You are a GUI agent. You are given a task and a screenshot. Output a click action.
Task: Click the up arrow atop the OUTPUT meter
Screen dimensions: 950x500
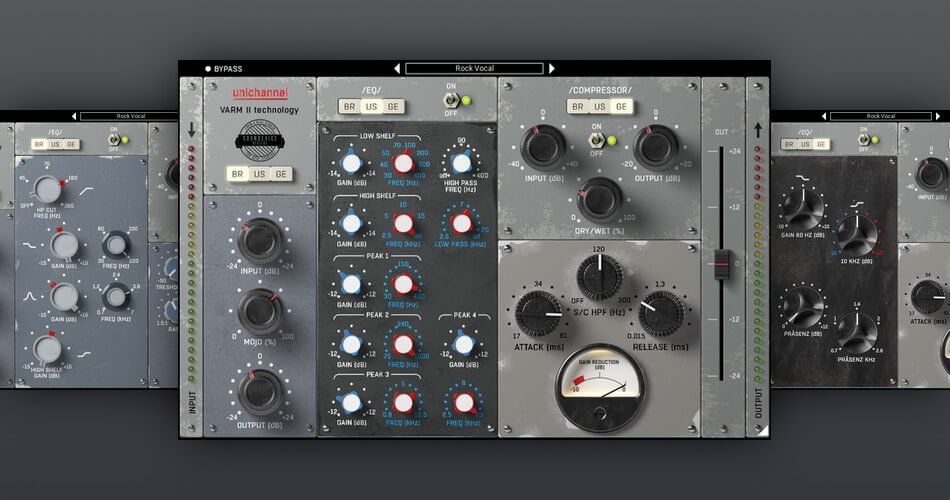point(757,129)
